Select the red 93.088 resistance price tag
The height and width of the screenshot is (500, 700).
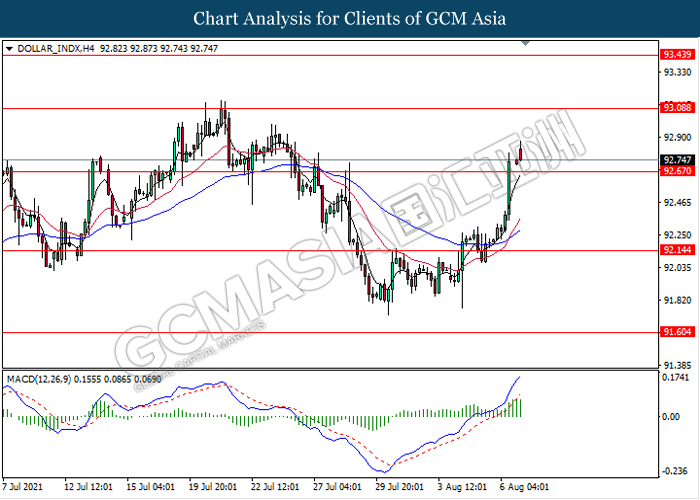click(676, 106)
